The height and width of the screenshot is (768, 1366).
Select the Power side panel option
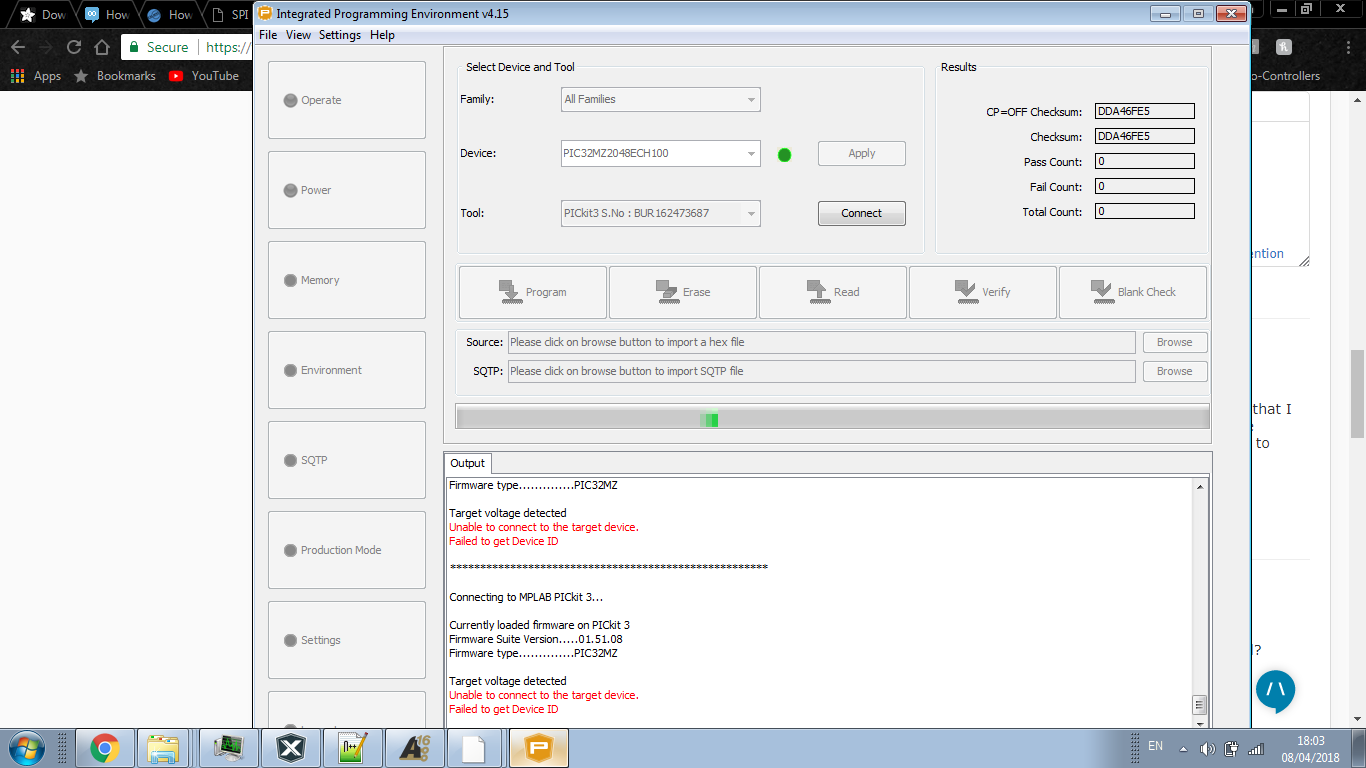click(x=346, y=190)
